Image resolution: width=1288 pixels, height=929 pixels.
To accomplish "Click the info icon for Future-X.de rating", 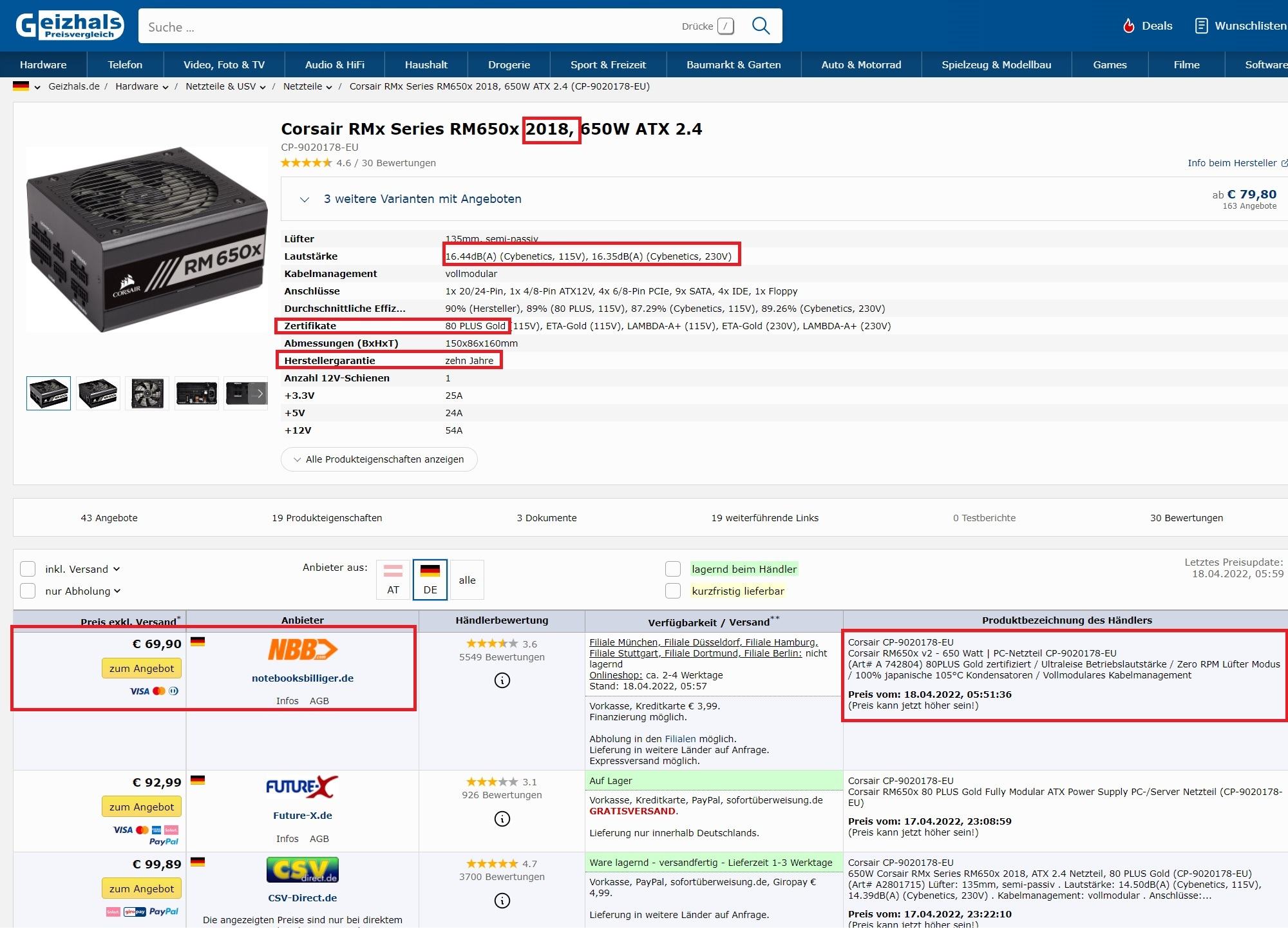I will coord(502,819).
